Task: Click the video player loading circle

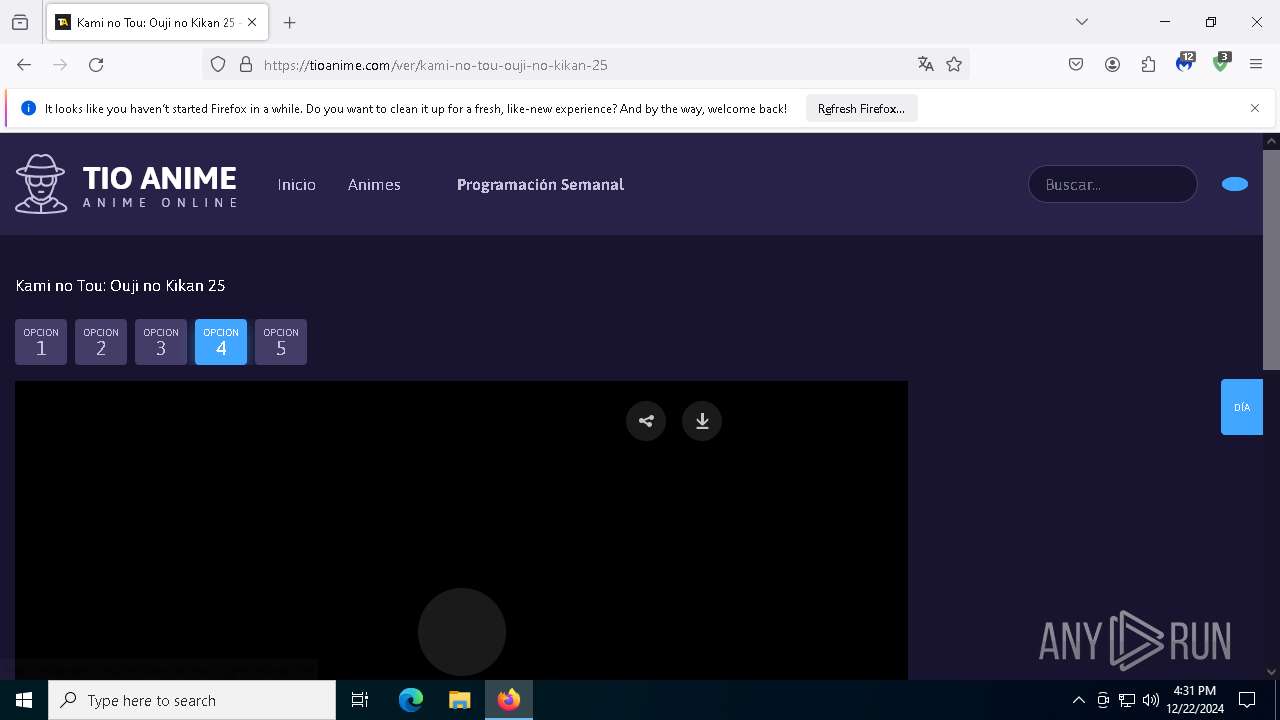Action: coord(462,632)
